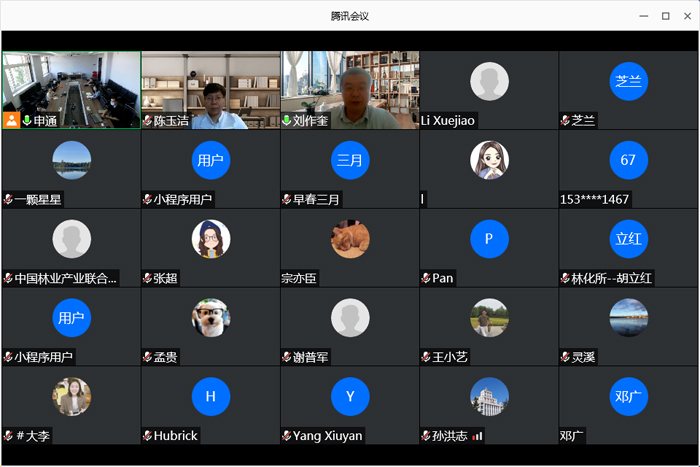Click the blue H avatar for Hubrick
The height and width of the screenshot is (467, 700).
[x=211, y=396]
